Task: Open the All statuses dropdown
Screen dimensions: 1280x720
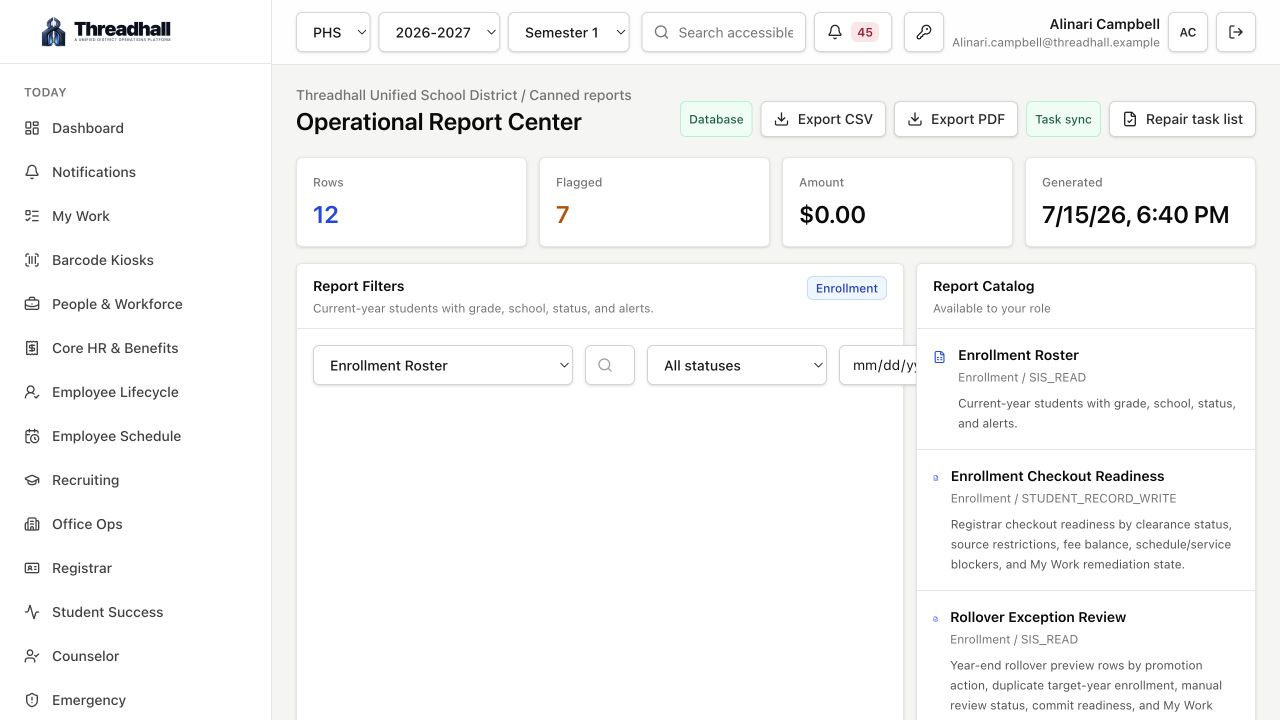Action: pos(737,365)
